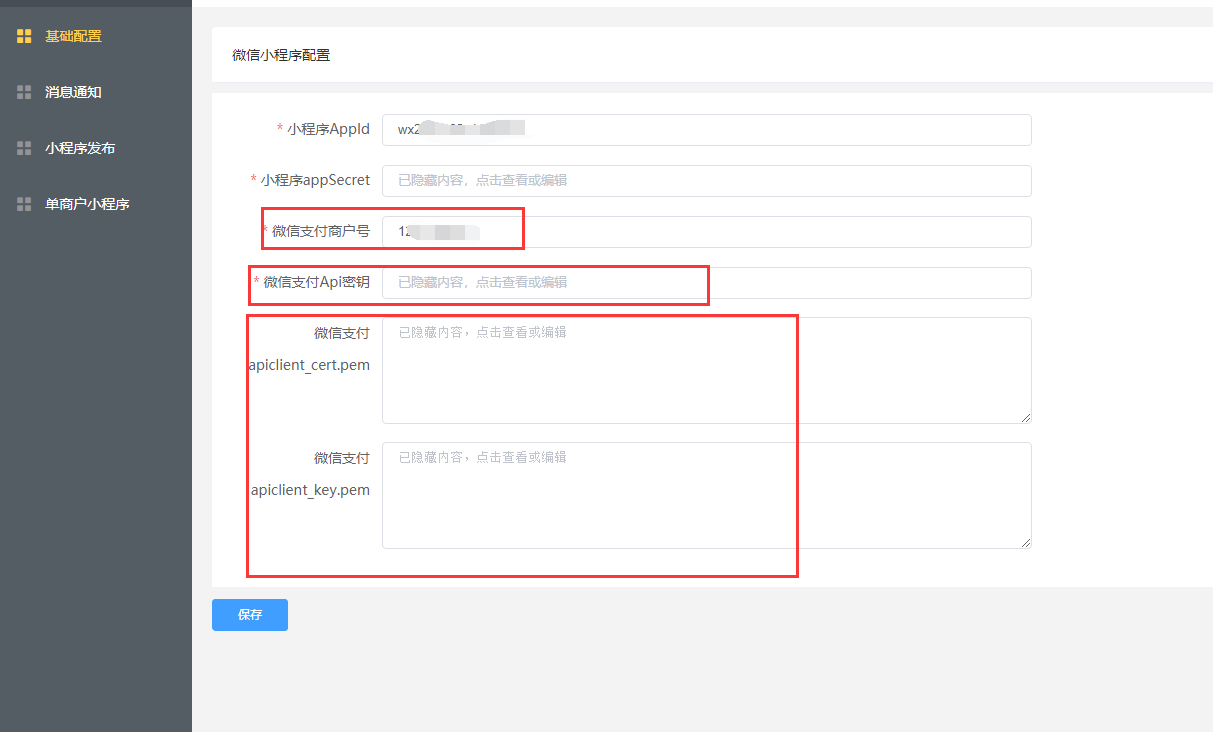Click the 微信支付Api密钥 hidden field
This screenshot has width=1213, height=732.
706,283
